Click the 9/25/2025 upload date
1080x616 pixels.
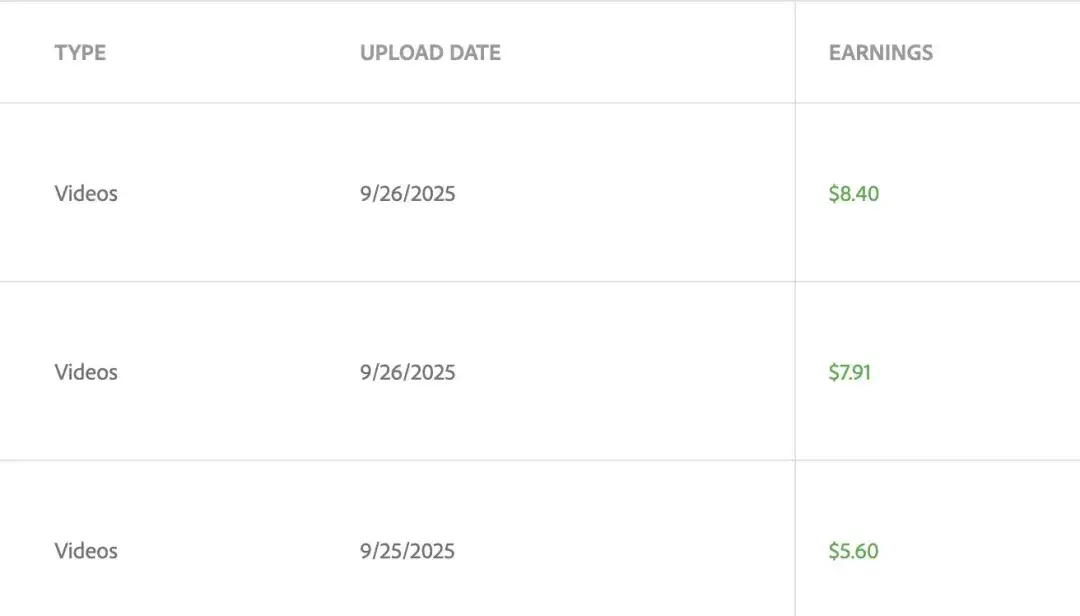click(x=407, y=551)
